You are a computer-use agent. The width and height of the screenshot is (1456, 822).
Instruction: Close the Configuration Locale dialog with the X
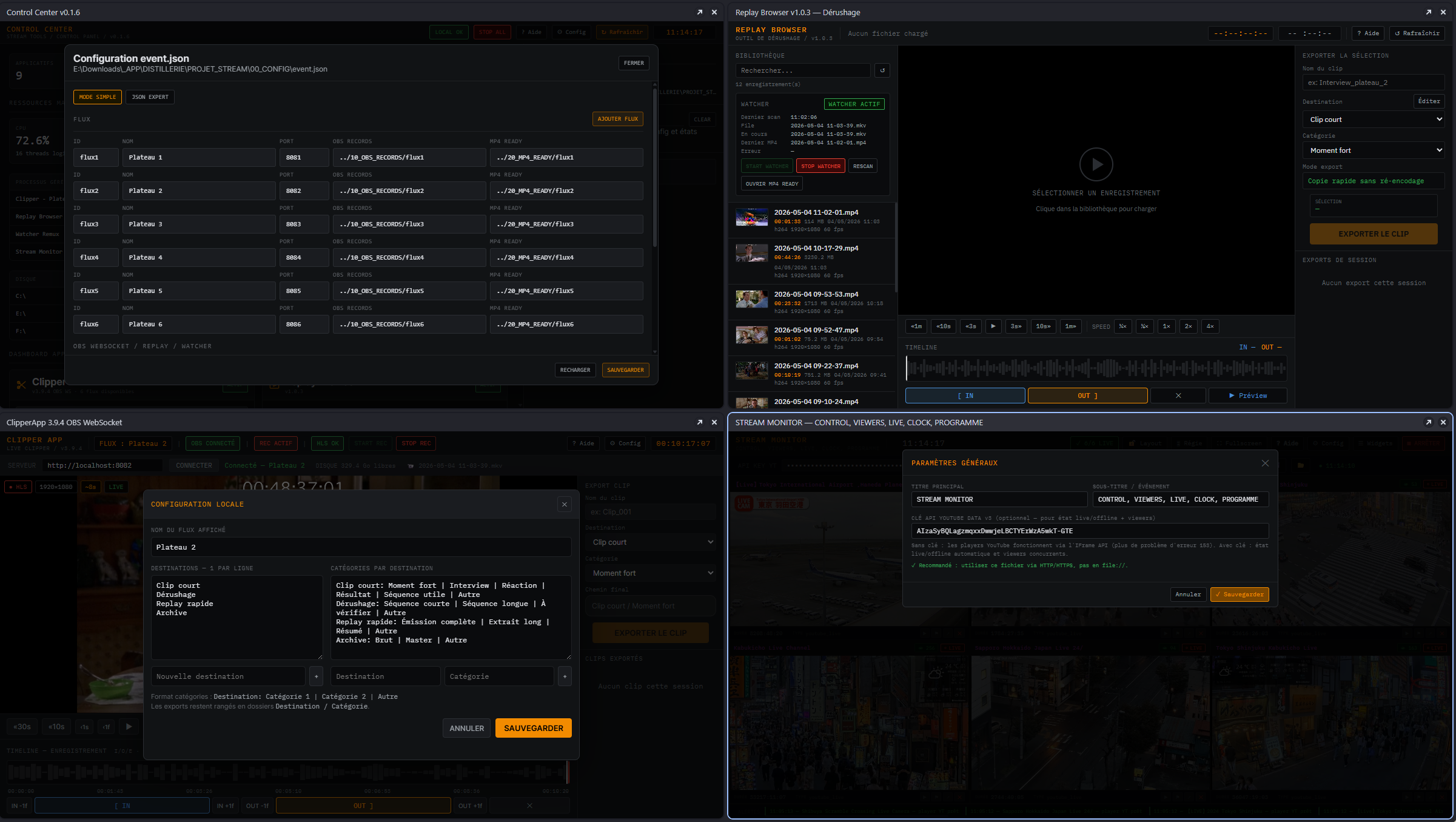564,504
